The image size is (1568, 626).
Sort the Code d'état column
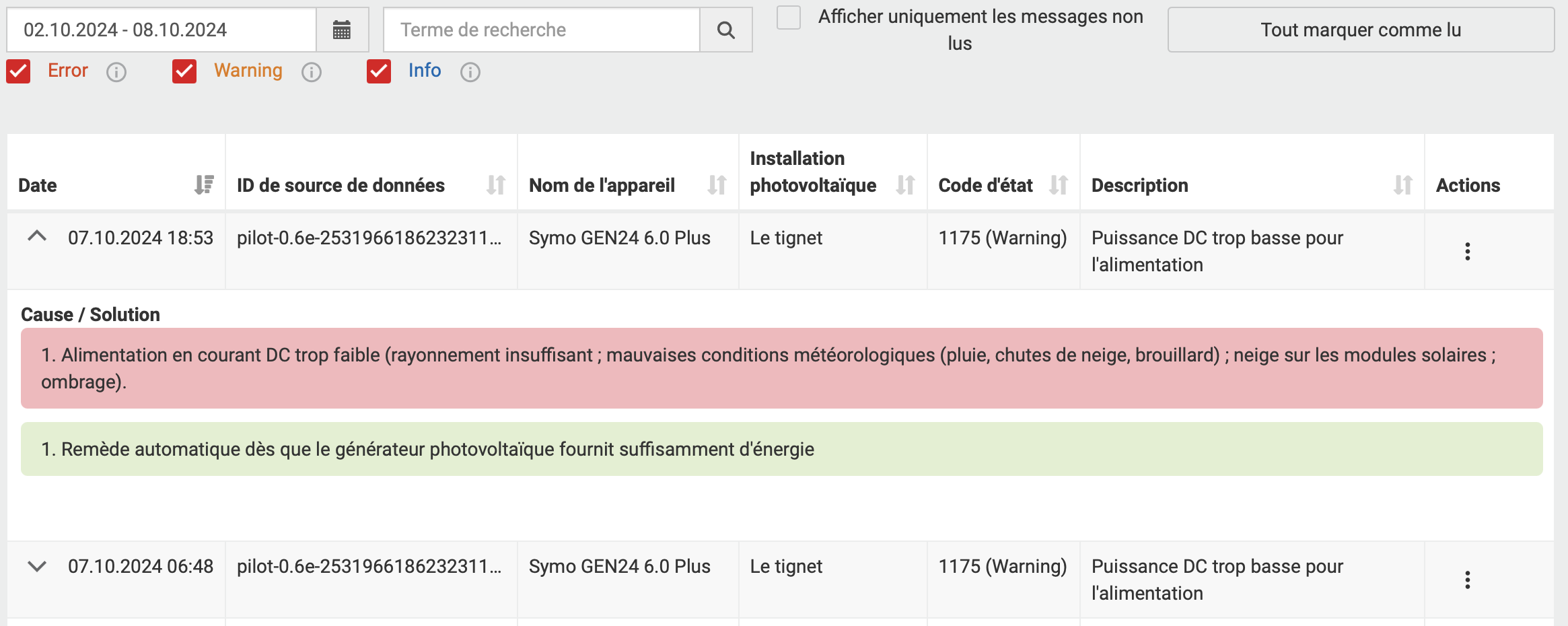click(x=1057, y=185)
